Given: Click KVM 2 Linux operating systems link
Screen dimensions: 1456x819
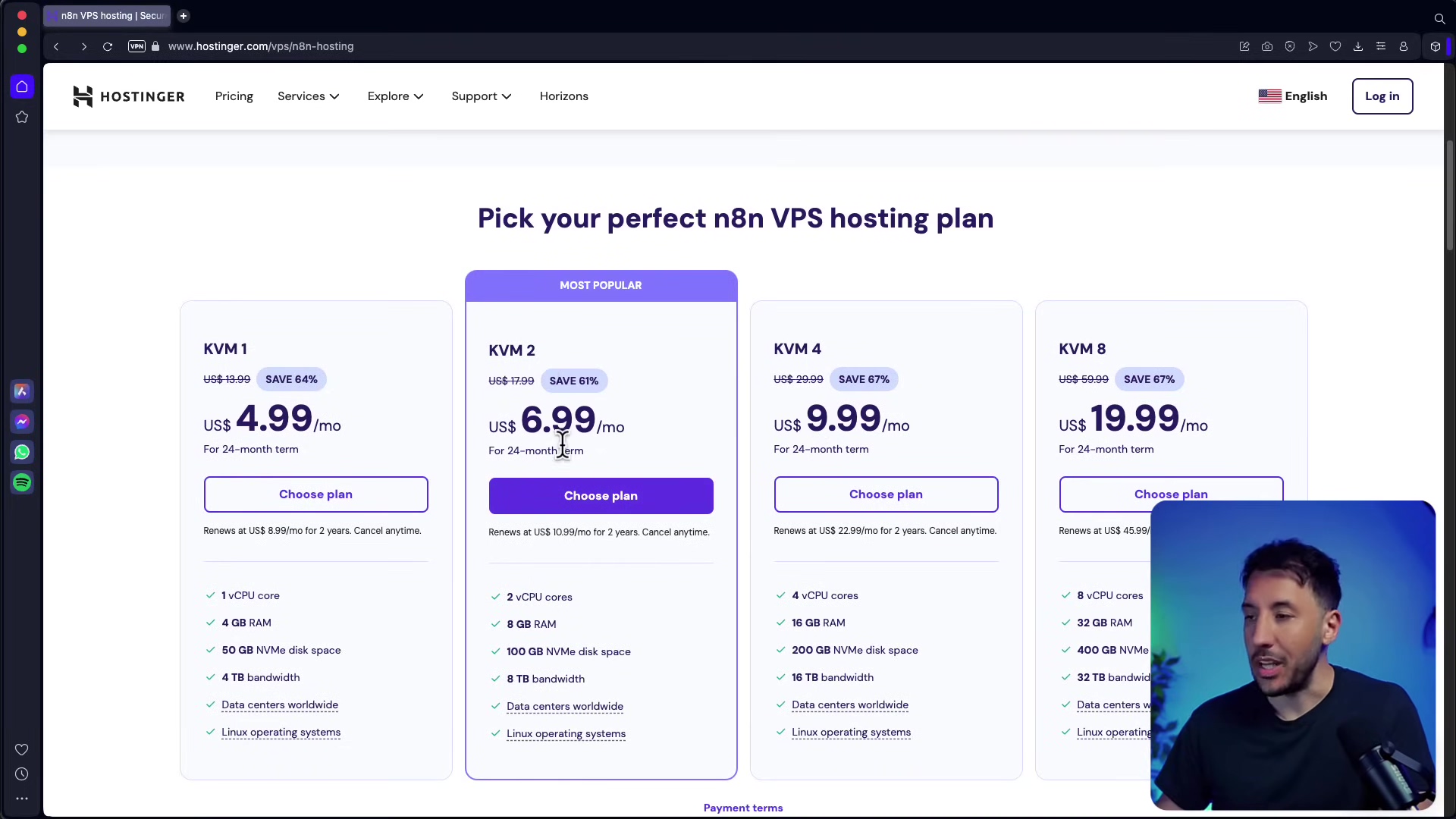Looking at the screenshot, I should [x=566, y=734].
